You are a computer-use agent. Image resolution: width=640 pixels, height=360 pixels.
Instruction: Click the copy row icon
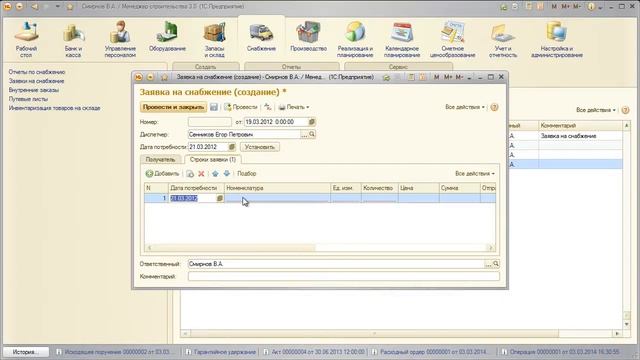(190, 173)
